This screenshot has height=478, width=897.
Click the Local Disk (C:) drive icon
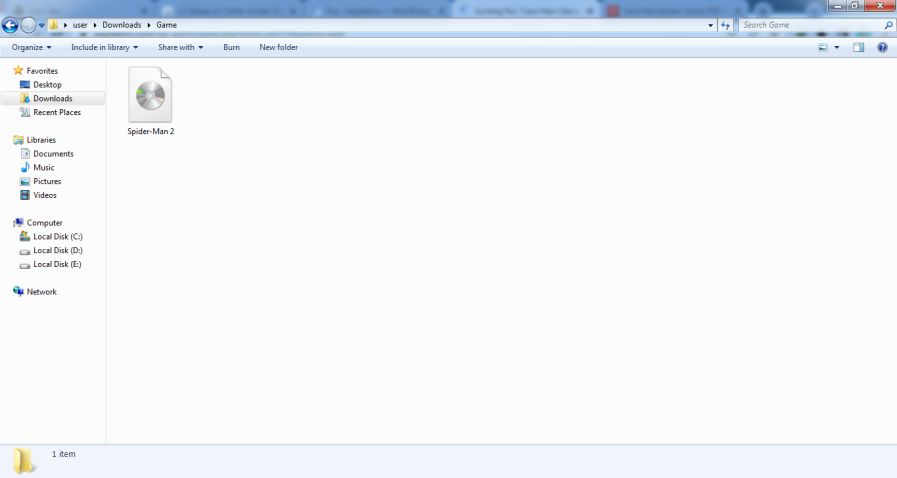point(25,236)
